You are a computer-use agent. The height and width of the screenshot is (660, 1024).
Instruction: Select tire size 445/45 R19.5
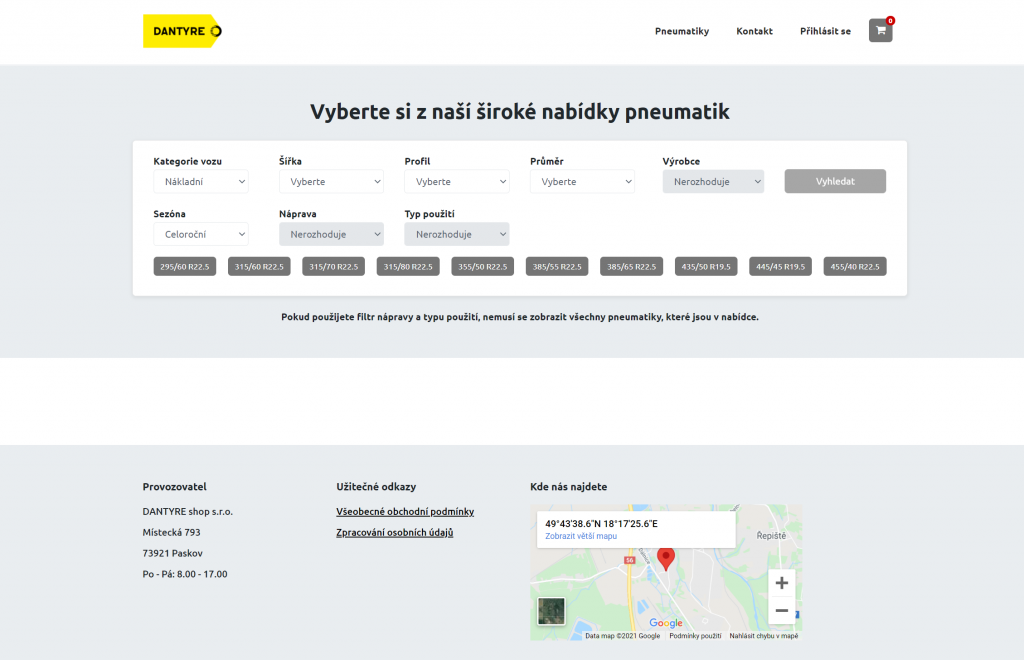780,266
